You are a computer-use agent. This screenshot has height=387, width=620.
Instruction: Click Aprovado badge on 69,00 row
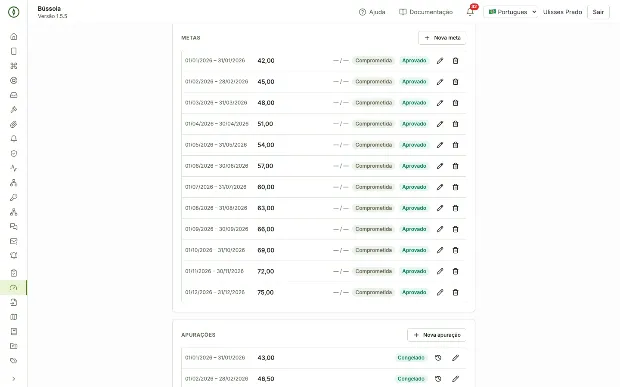click(414, 250)
